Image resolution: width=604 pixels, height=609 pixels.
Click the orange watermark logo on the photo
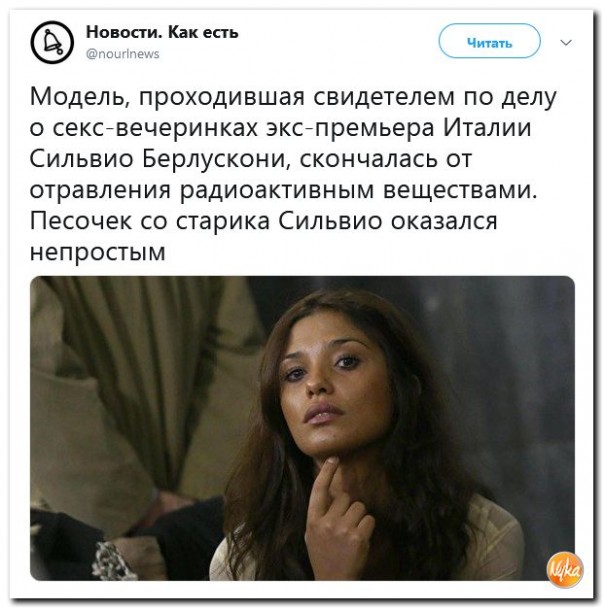pos(565,569)
